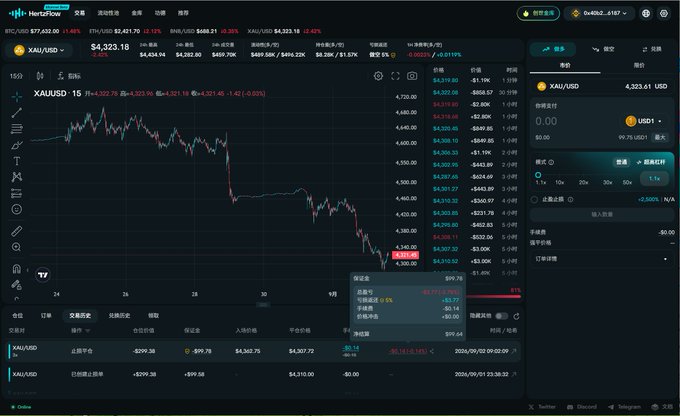
Task: Toggle the 隐藏其他 hide others switch
Action: tap(502, 316)
